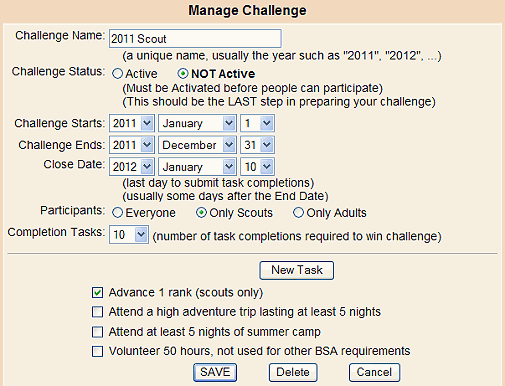Open the Challenge Starts year dropdown
Image resolution: width=505 pixels, height=386 pixels.
(x=132, y=123)
